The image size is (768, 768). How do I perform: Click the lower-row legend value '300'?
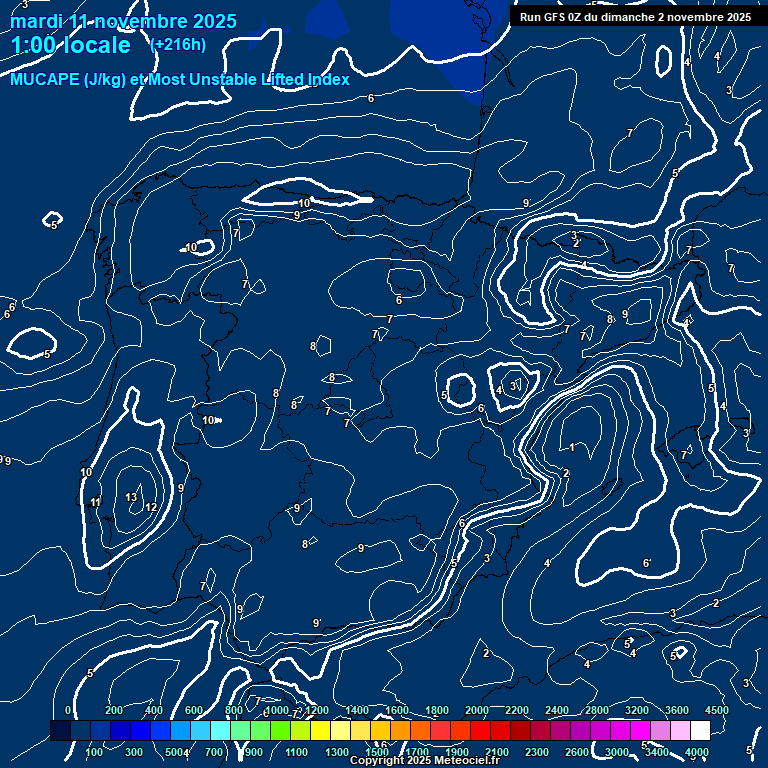coord(134,752)
